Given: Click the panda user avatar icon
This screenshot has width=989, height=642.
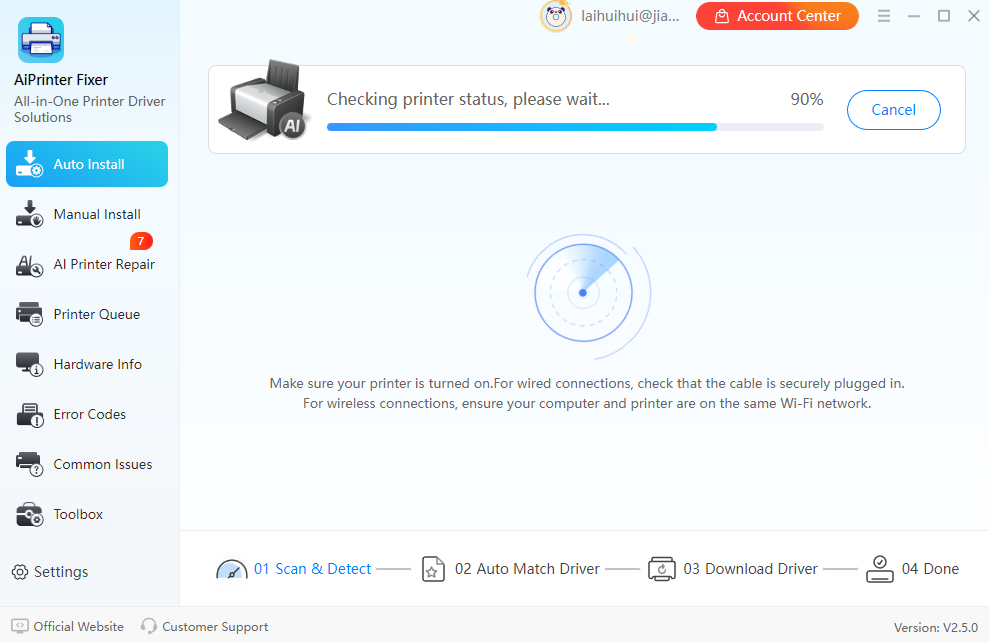Looking at the screenshot, I should (556, 16).
